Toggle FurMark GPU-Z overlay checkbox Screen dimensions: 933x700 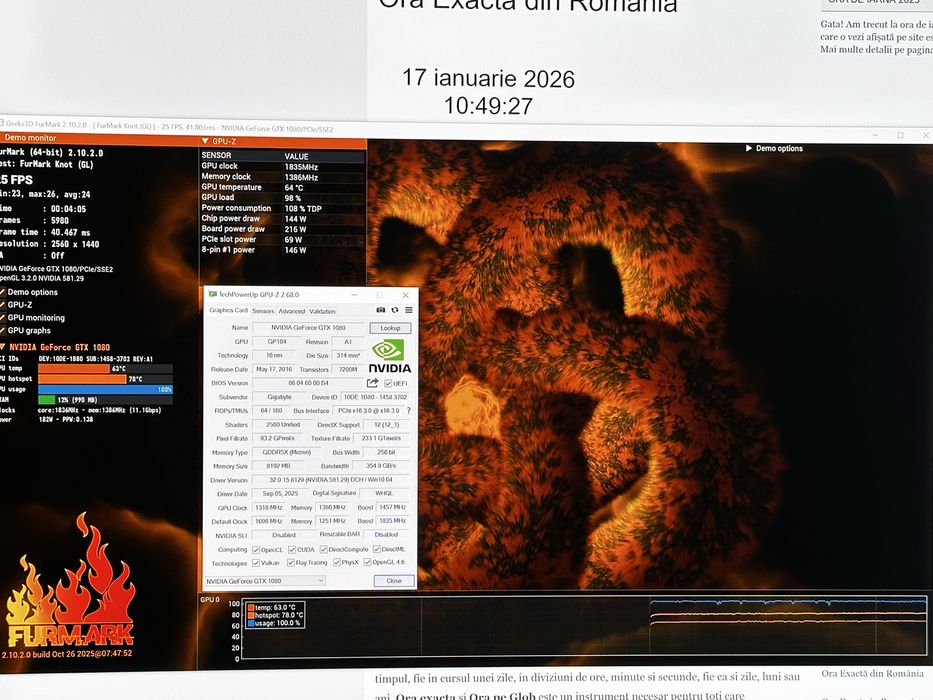click(x=2, y=305)
